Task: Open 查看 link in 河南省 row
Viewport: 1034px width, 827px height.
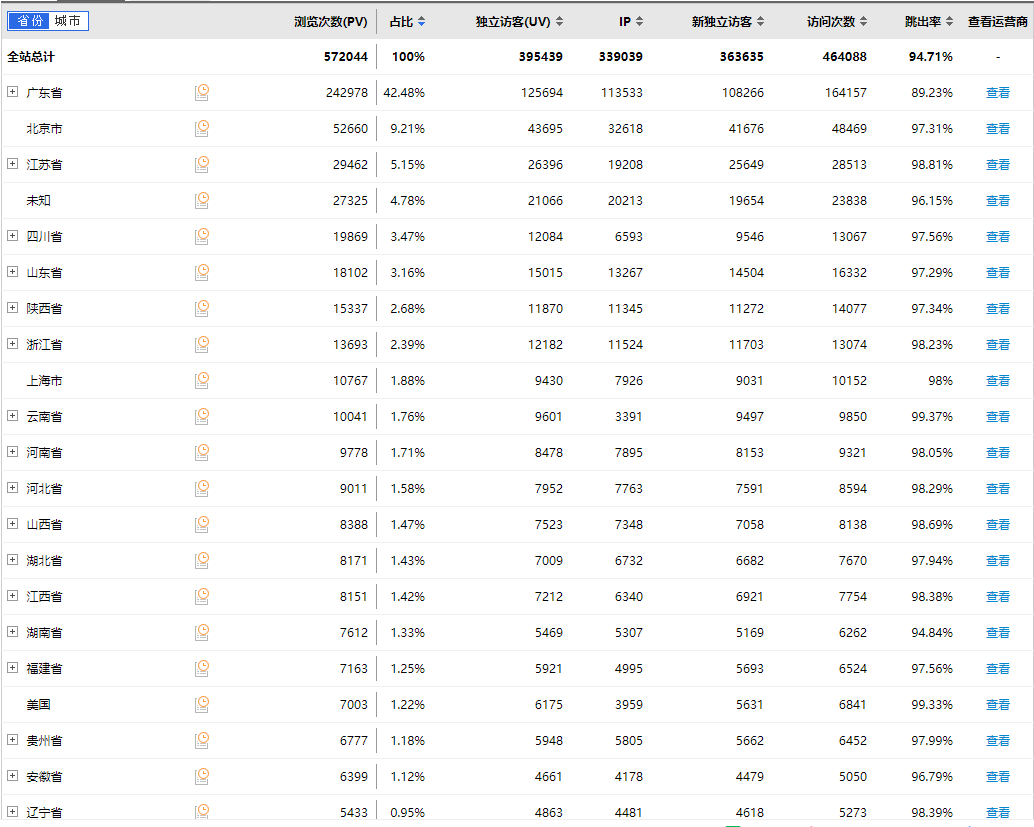Action: [997, 453]
